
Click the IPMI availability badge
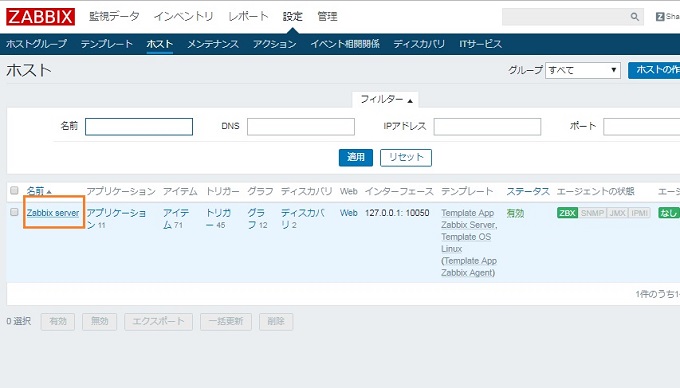[x=639, y=213]
